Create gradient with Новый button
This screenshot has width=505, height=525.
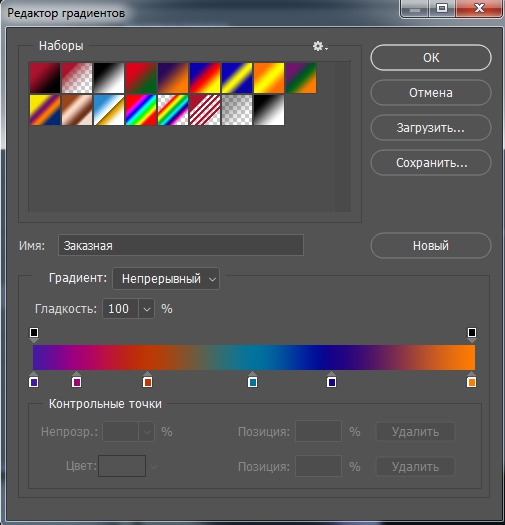[x=431, y=246]
